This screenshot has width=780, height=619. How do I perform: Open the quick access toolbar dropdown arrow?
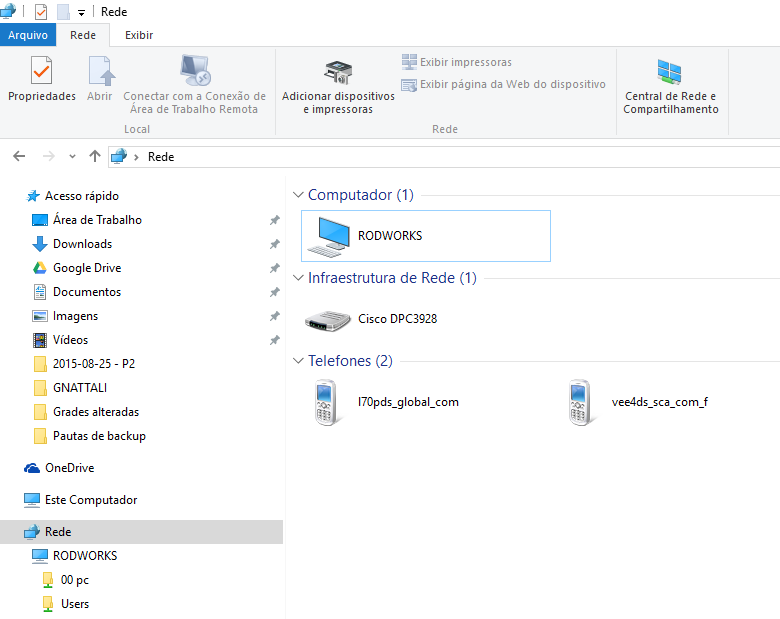pos(81,13)
